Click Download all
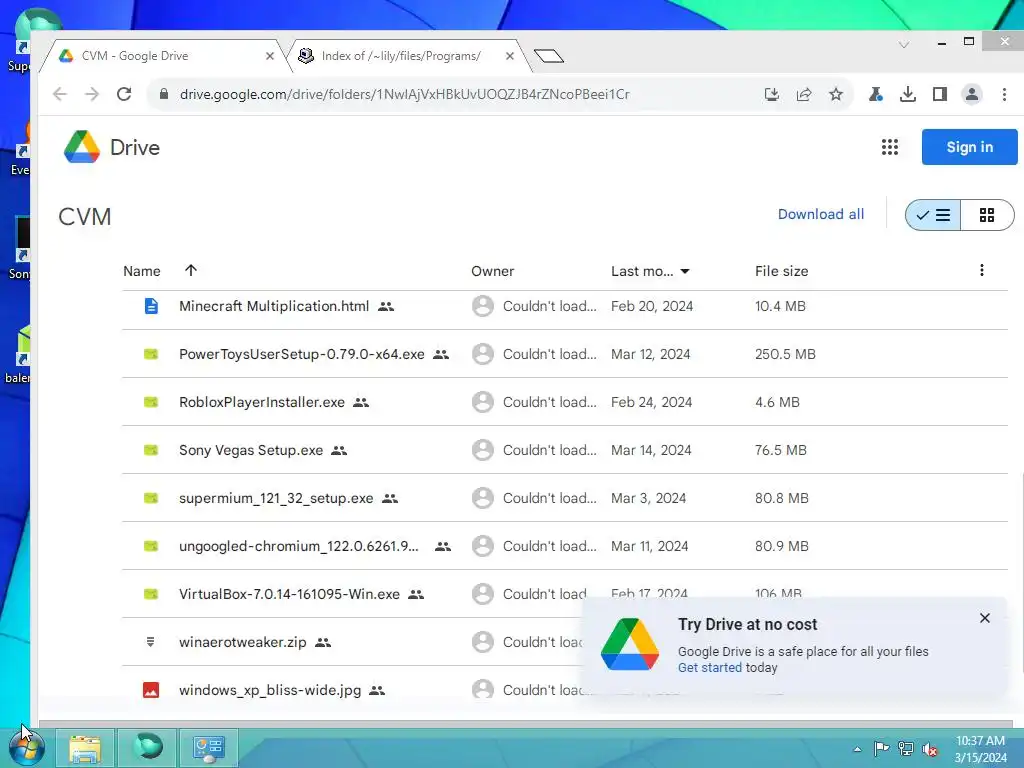Viewport: 1024px width, 768px height. click(x=820, y=214)
